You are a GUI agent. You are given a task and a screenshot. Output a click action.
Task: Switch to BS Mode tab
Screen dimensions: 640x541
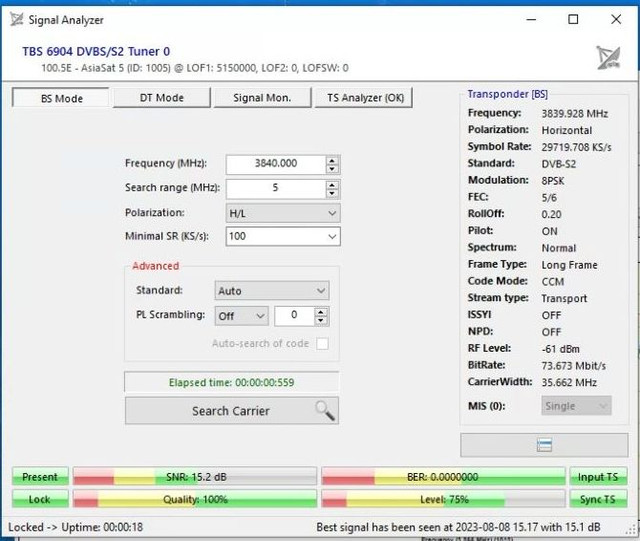tap(61, 98)
